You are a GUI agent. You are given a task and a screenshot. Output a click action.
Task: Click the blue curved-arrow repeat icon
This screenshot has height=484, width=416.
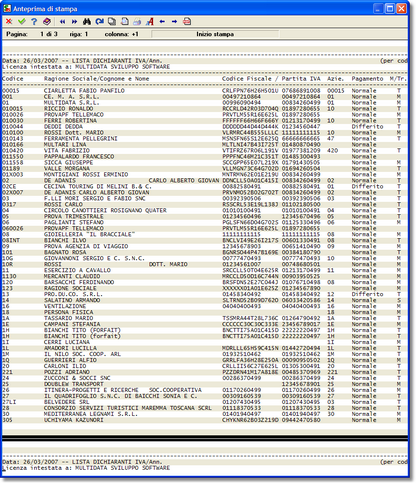pos(99,21)
